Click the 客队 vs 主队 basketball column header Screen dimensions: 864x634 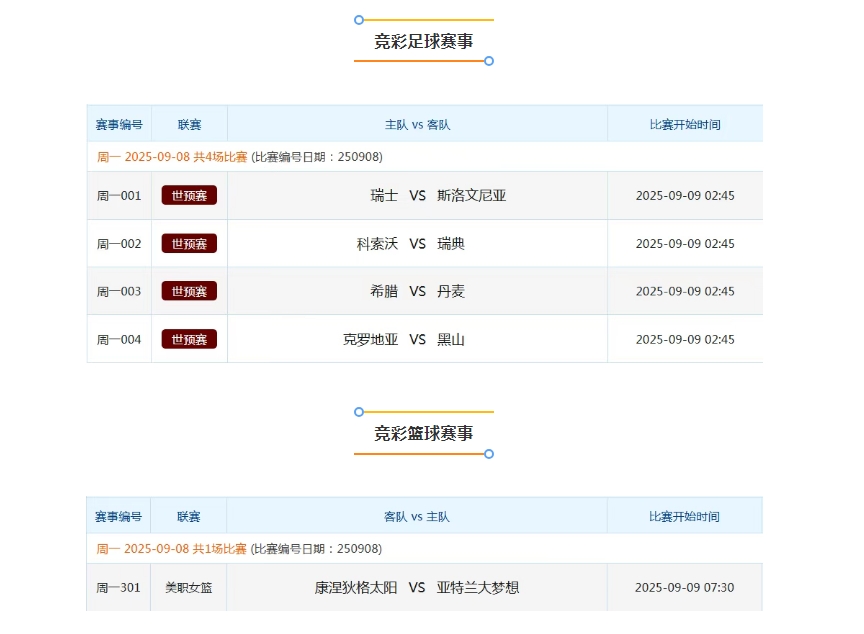click(417, 517)
